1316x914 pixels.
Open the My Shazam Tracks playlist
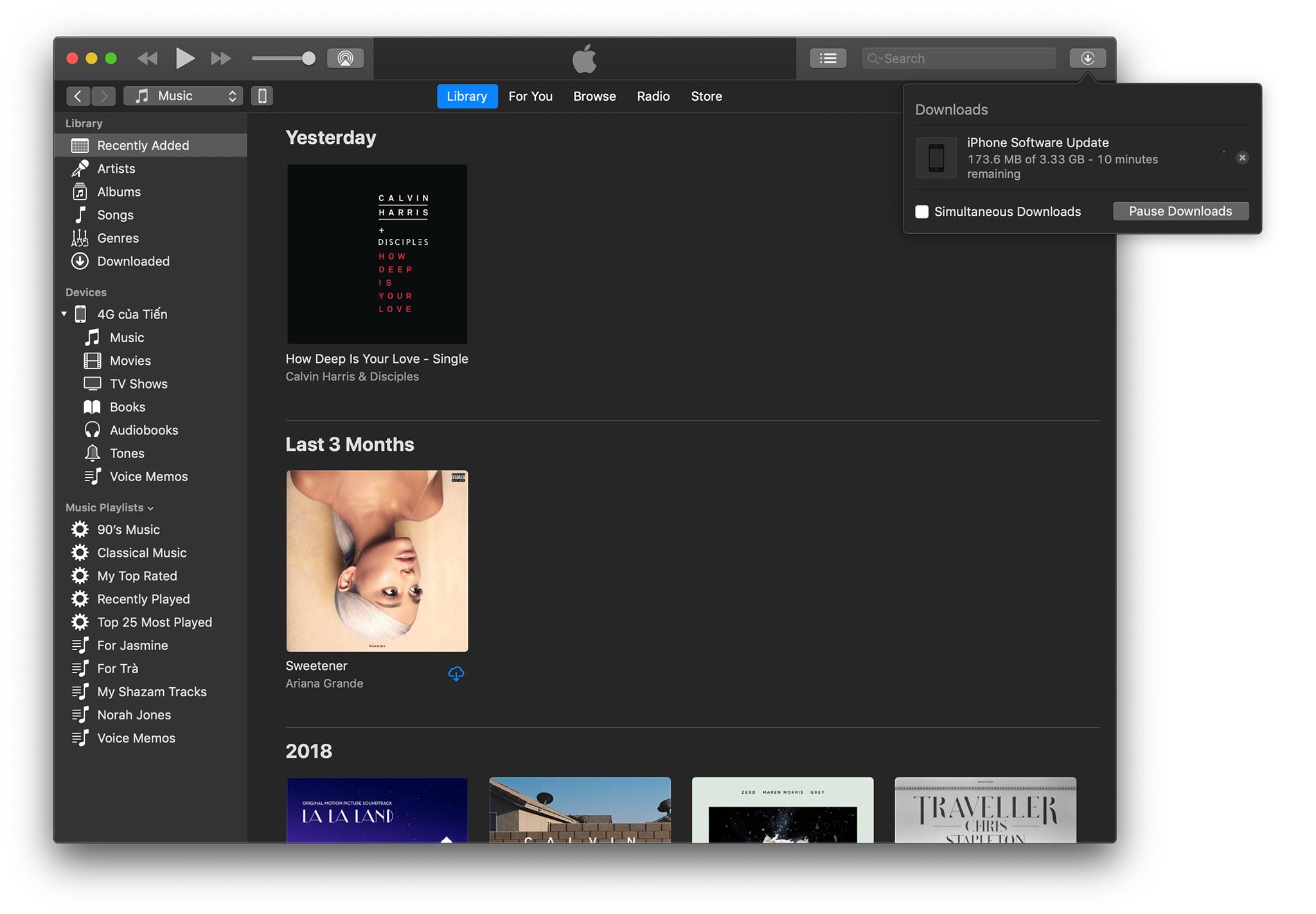pos(151,691)
